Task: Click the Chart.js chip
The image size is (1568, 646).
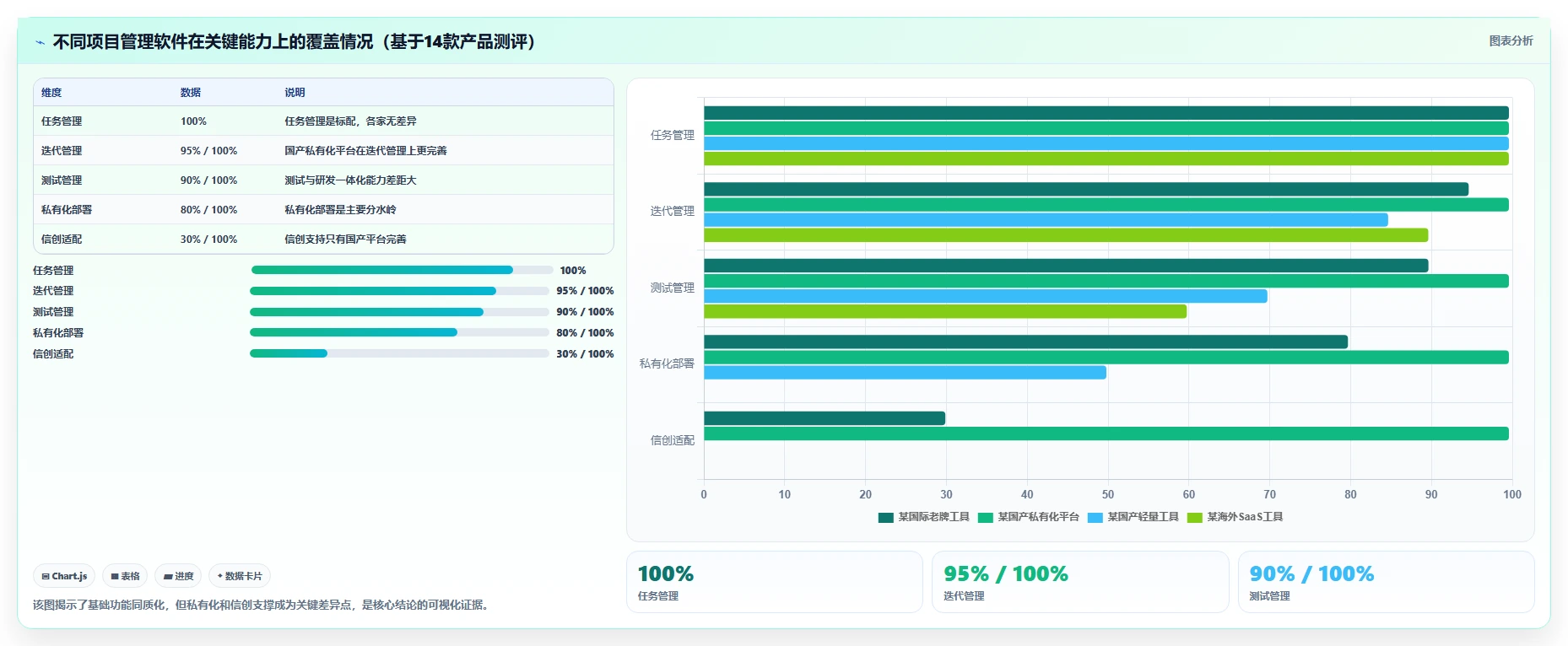Action: point(64,576)
